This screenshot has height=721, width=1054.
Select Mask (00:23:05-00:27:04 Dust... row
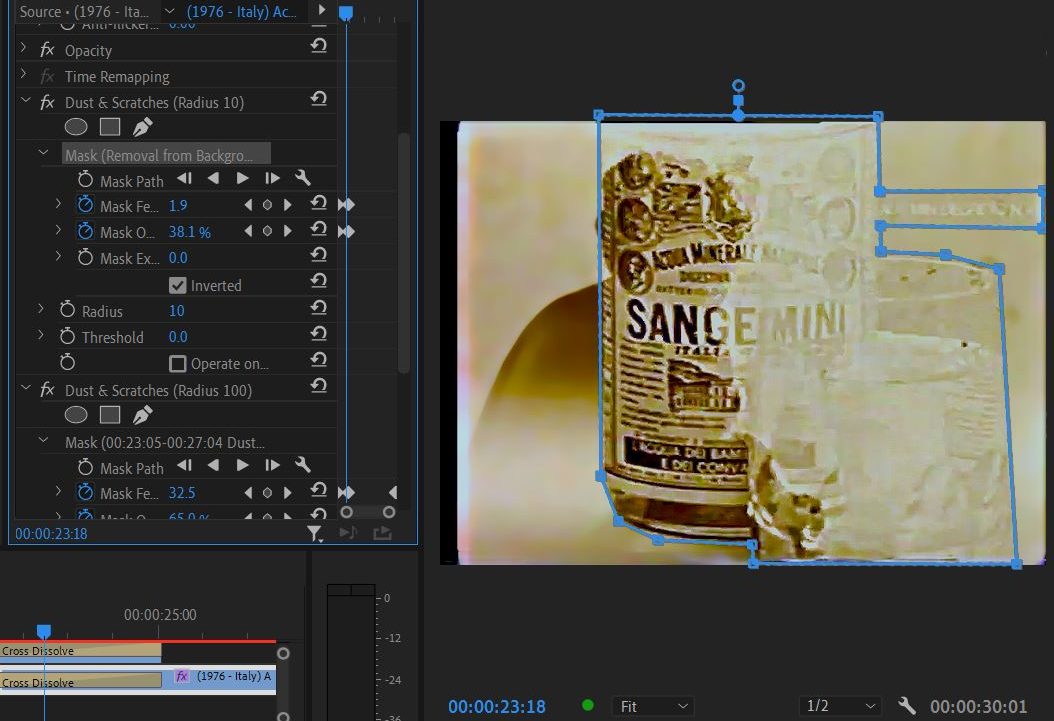pos(165,442)
